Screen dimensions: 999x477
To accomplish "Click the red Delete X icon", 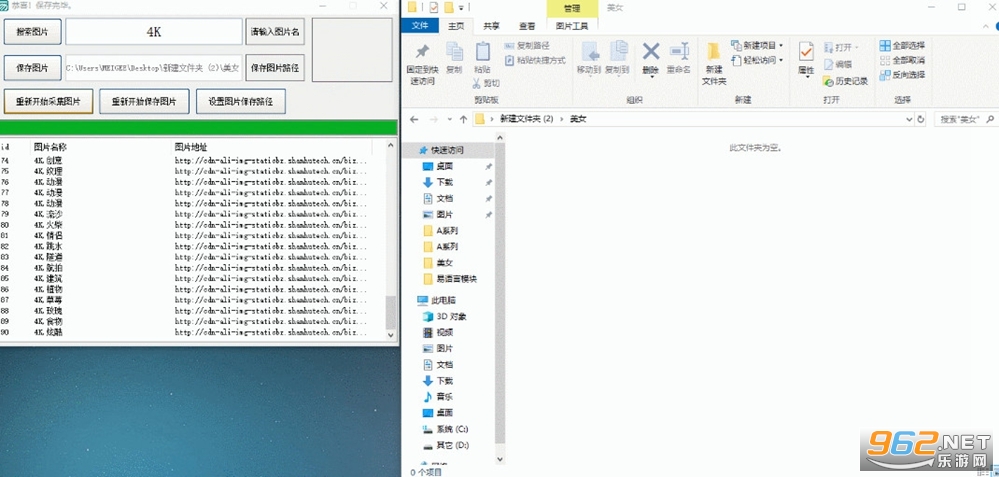I will point(650,52).
